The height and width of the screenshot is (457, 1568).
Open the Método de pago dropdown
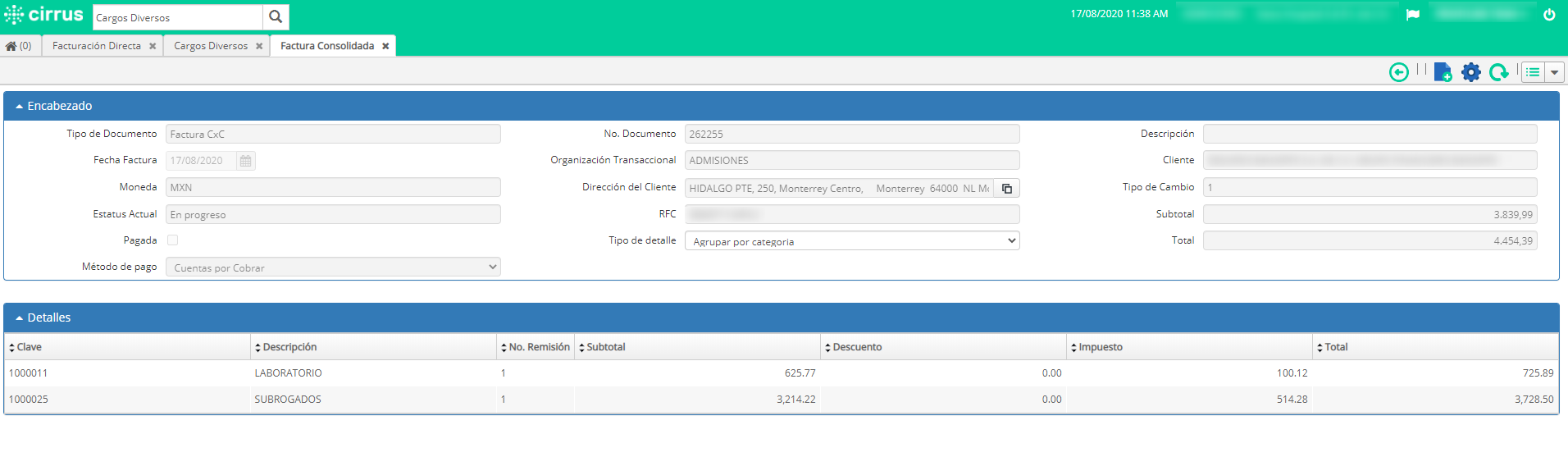[x=333, y=267]
